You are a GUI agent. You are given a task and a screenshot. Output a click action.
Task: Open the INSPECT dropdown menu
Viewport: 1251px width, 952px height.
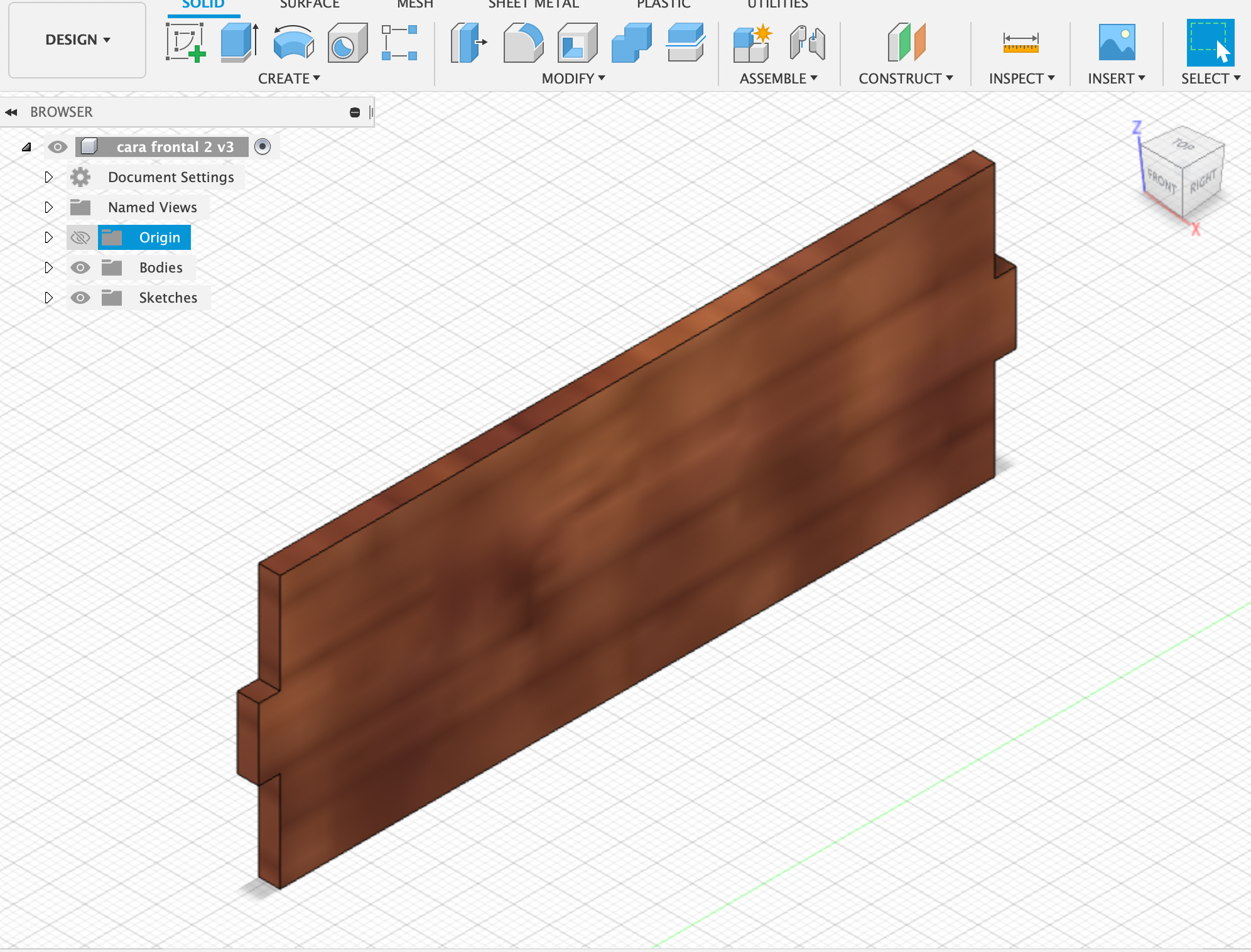coord(1022,78)
